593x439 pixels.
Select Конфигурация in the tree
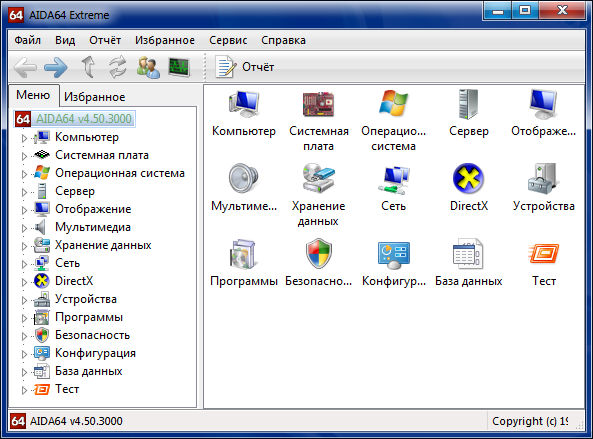coord(95,353)
